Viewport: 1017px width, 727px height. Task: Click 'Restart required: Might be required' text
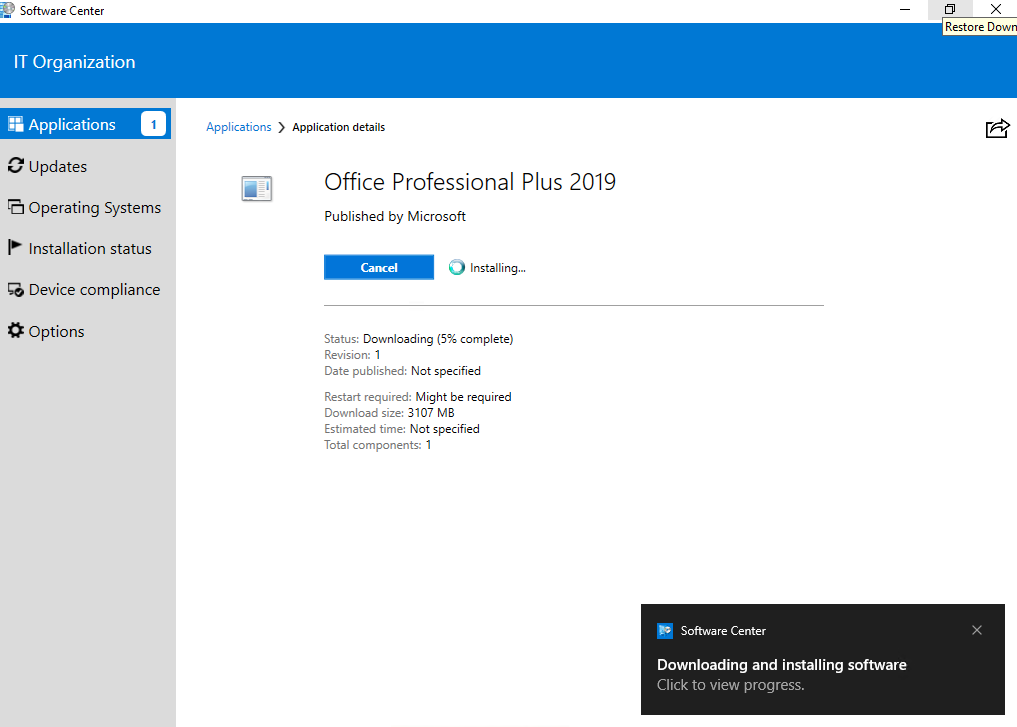(x=418, y=397)
